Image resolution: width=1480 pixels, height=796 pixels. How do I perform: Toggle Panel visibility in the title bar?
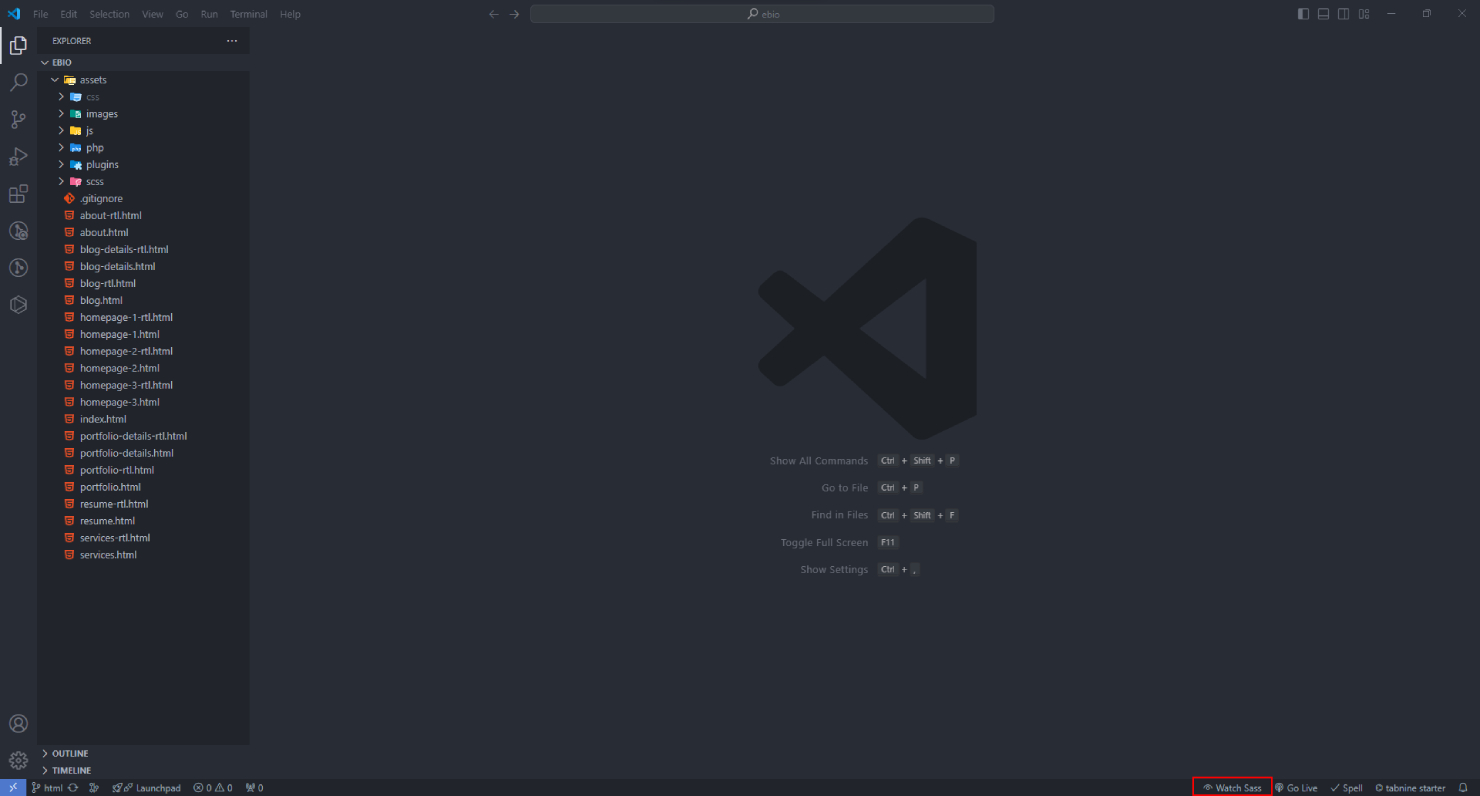pyautogui.click(x=1323, y=14)
